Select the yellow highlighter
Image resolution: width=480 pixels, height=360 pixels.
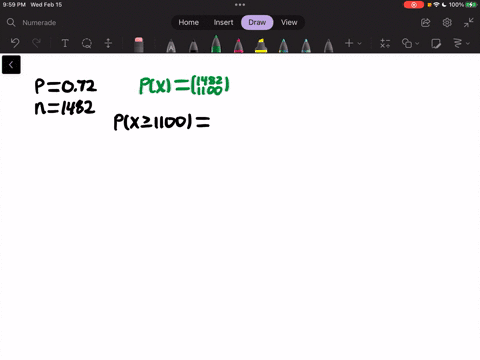[261, 46]
